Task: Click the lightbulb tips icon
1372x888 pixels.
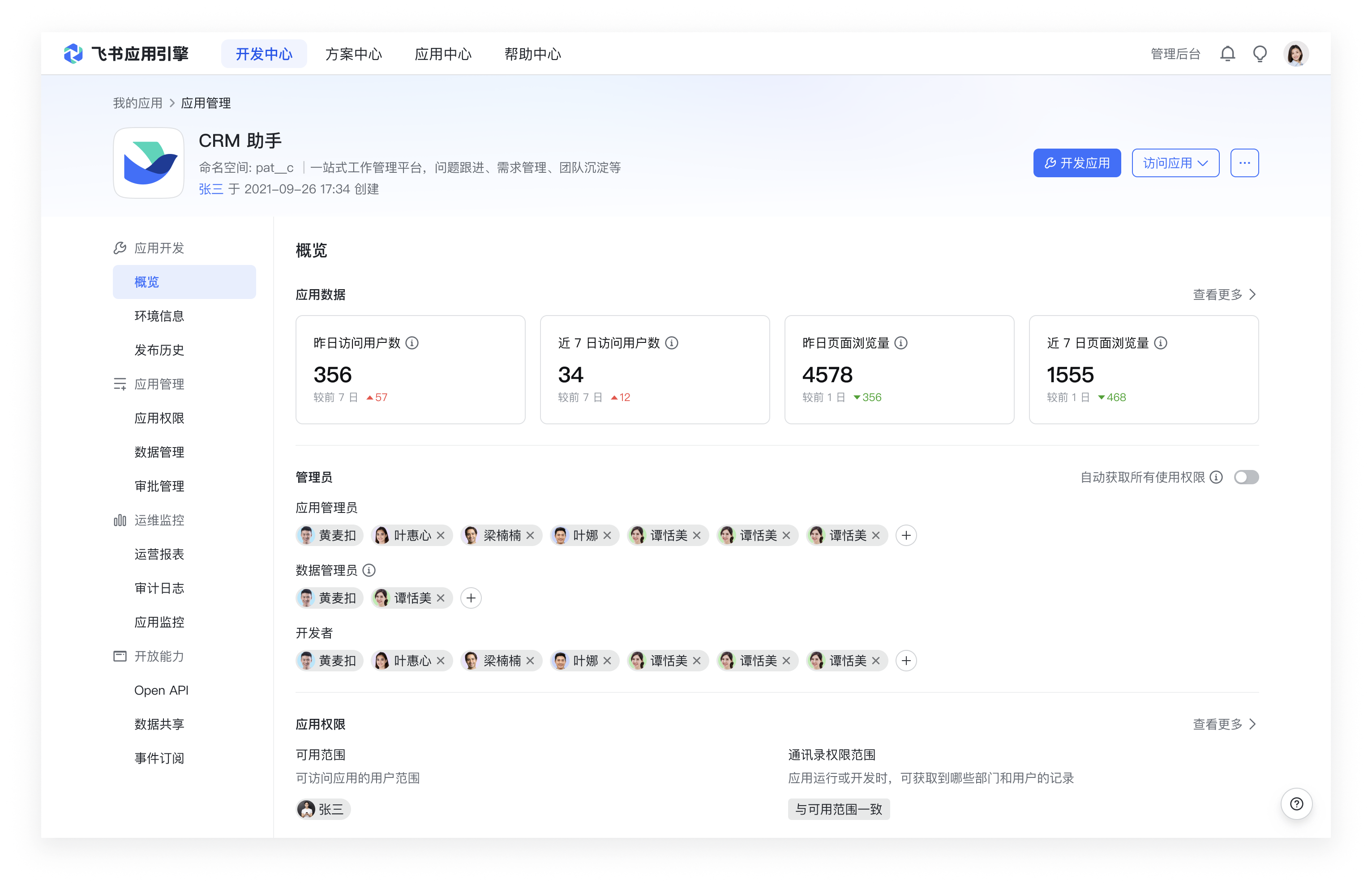Action: pyautogui.click(x=1260, y=54)
